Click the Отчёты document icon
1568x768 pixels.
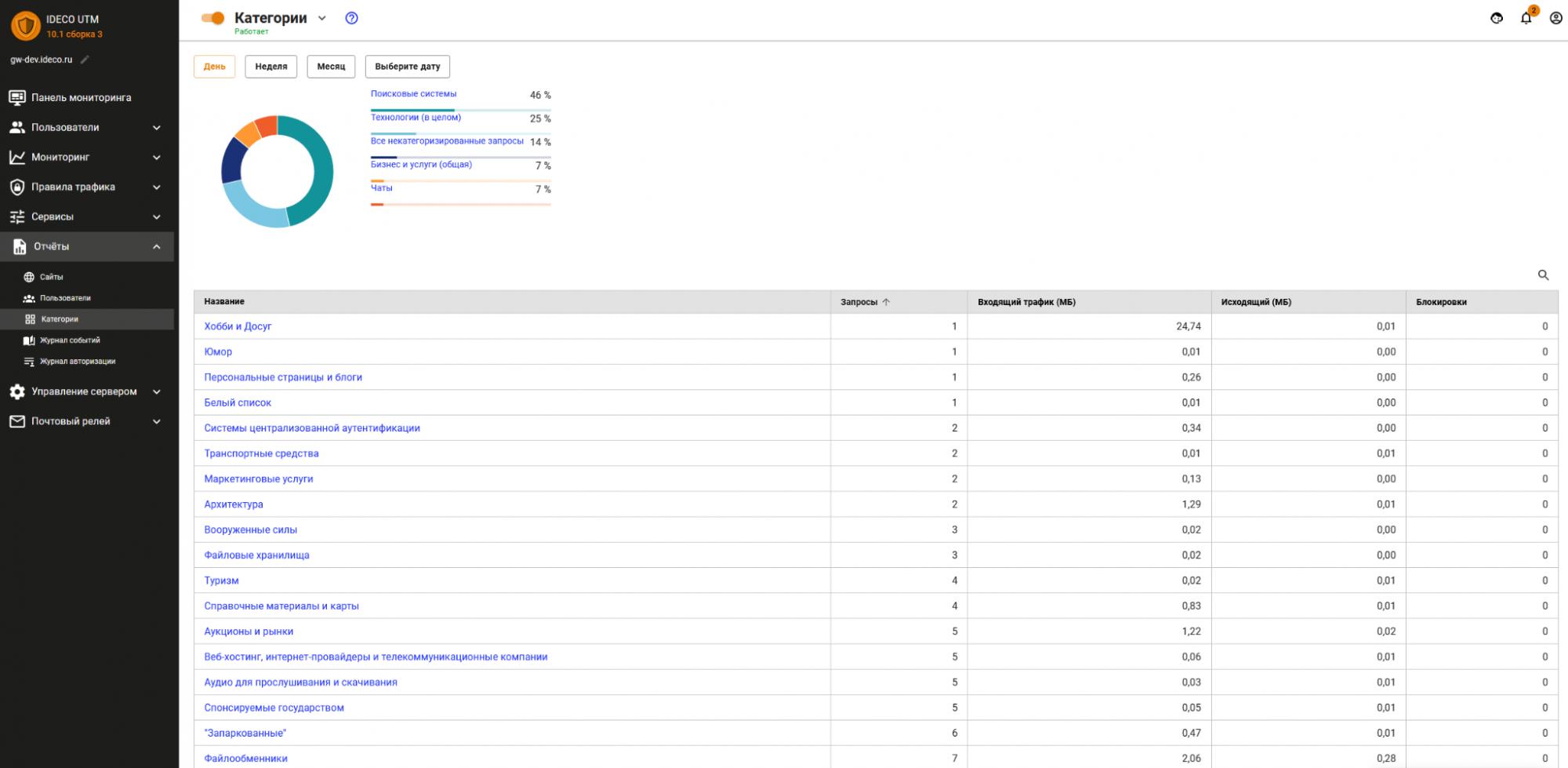coord(20,246)
